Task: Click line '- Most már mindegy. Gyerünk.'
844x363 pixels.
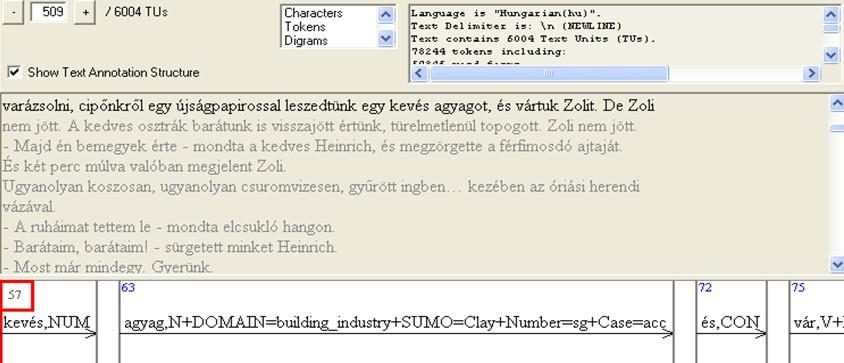Action: tap(108, 267)
